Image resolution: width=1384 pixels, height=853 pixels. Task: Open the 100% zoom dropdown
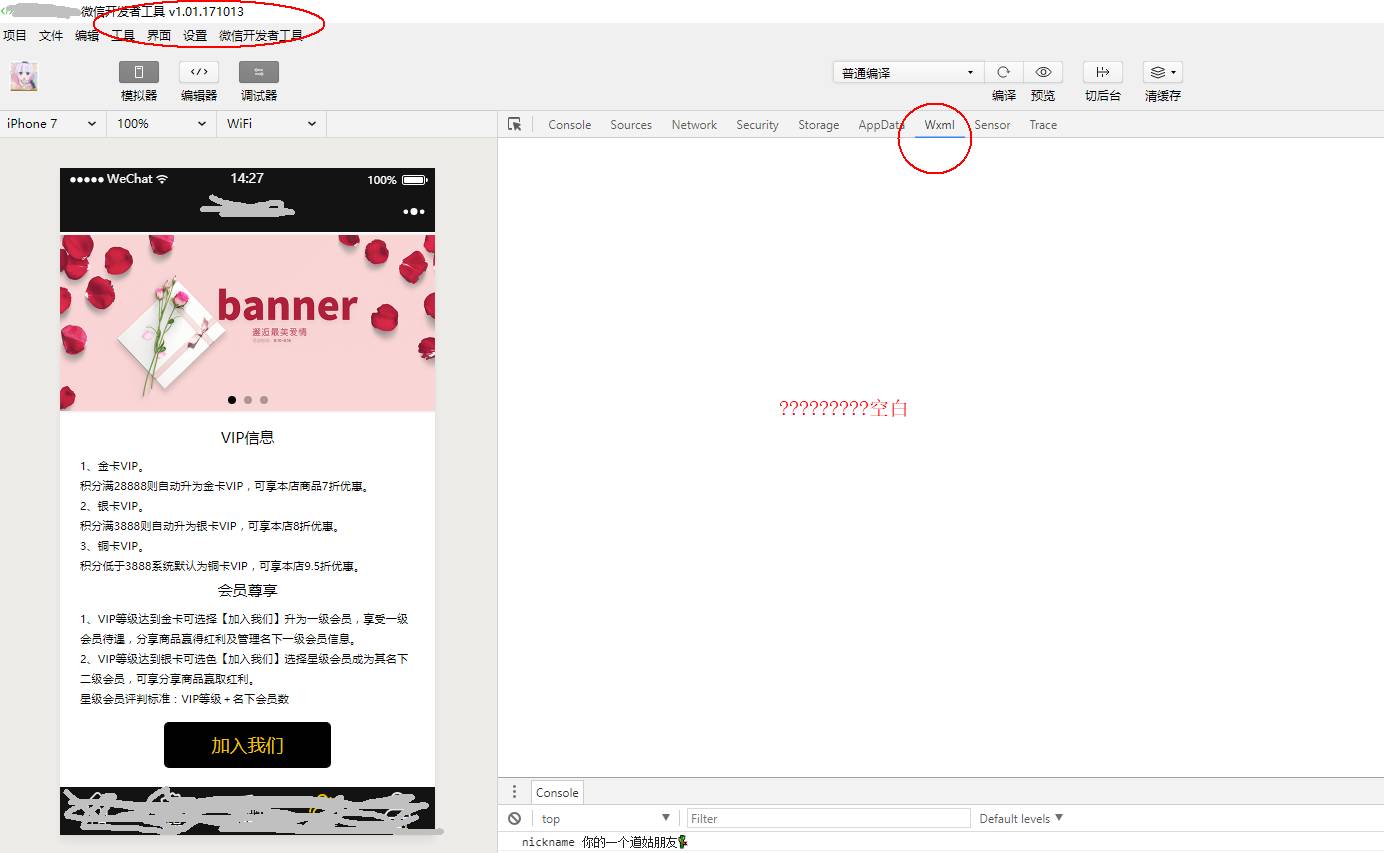point(161,124)
